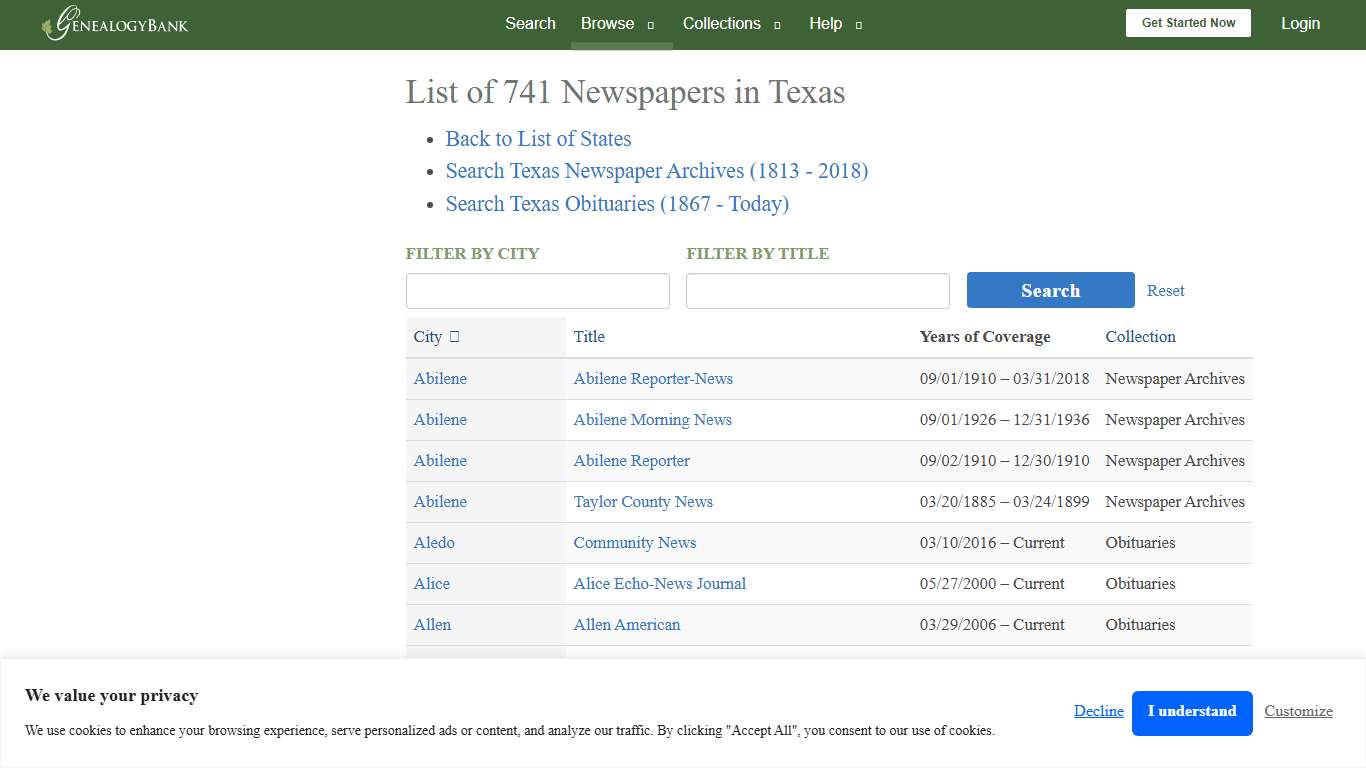Click the Filter by City input field
Image resolution: width=1366 pixels, height=768 pixels.
click(x=537, y=290)
